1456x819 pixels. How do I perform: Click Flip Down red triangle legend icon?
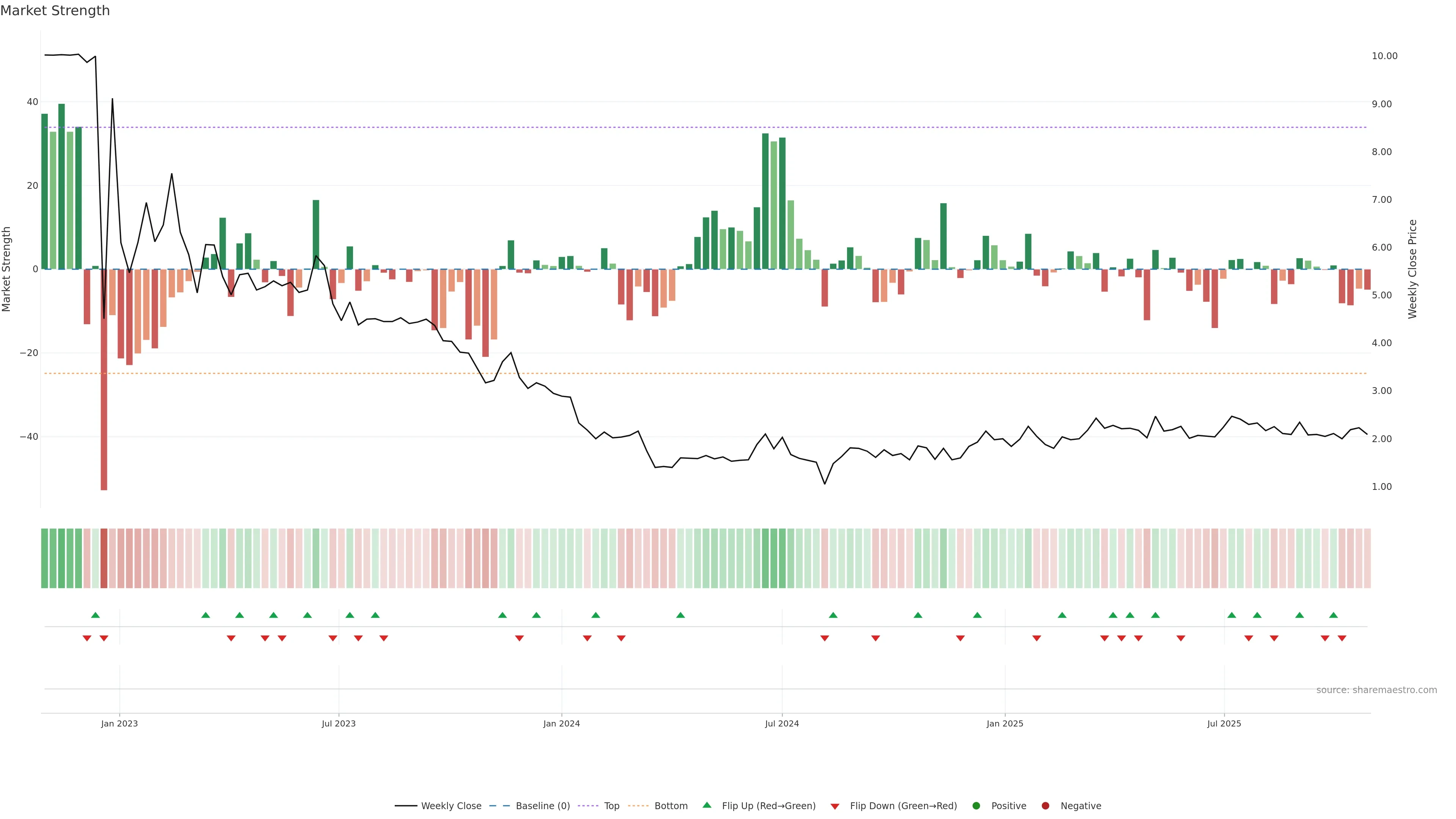click(x=835, y=806)
